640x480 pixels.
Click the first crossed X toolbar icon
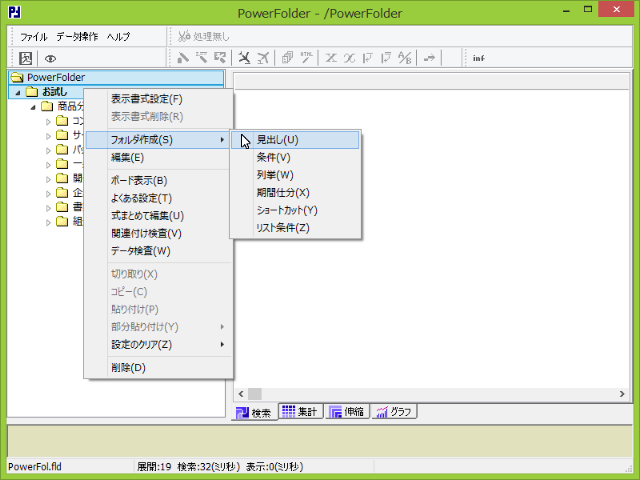point(331,58)
